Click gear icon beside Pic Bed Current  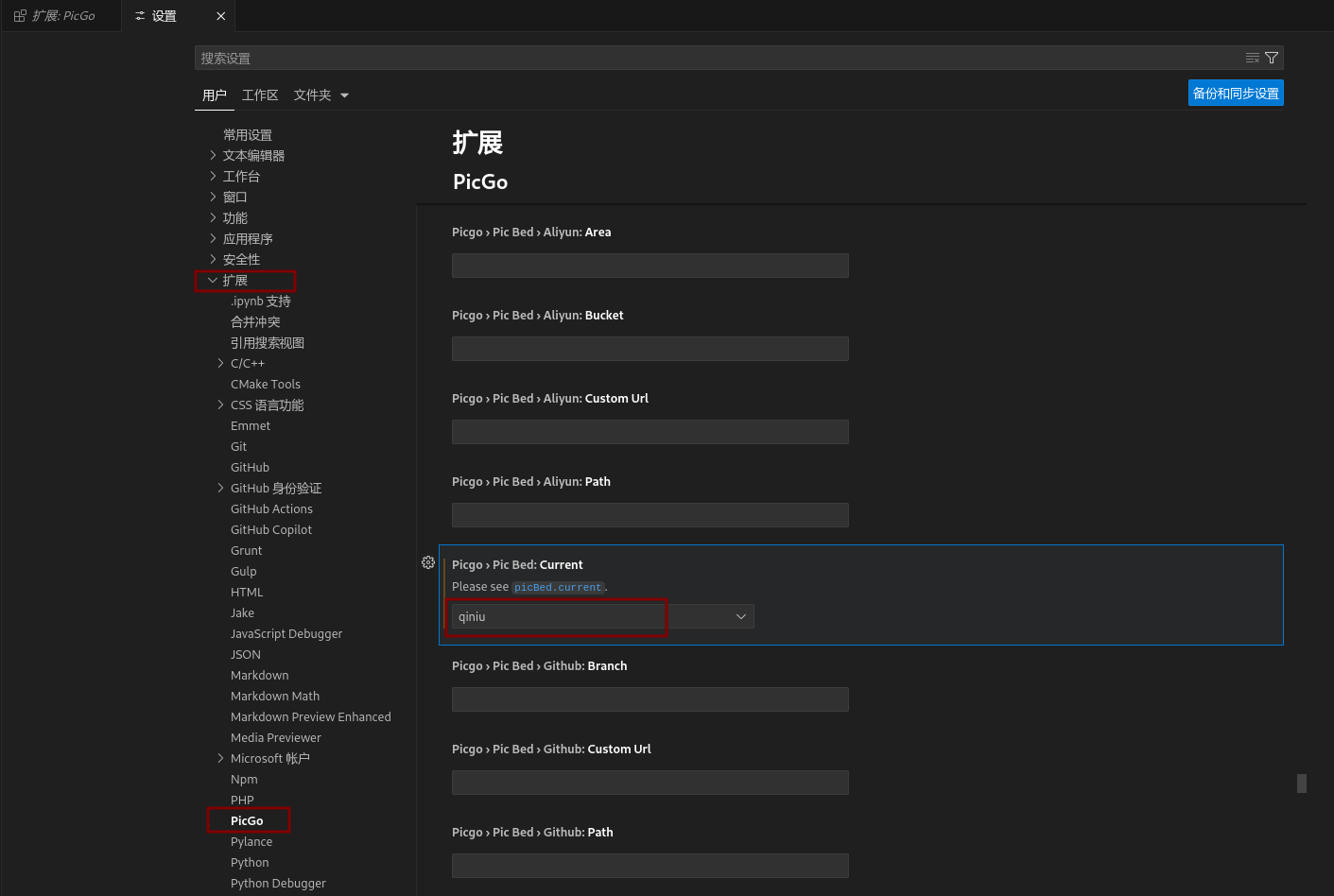428,562
